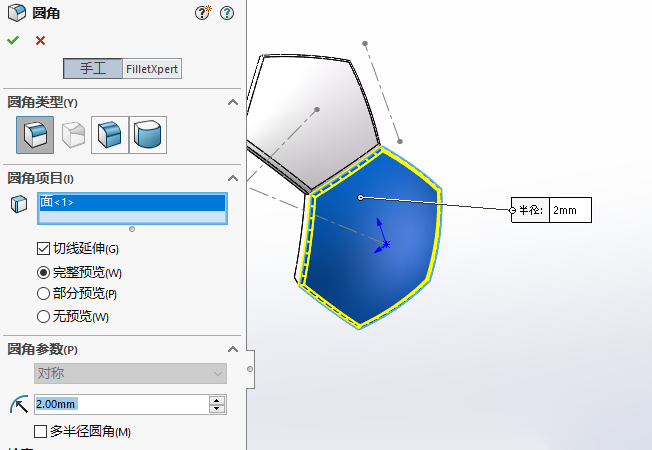Click the plain question mark help icon

227,13
